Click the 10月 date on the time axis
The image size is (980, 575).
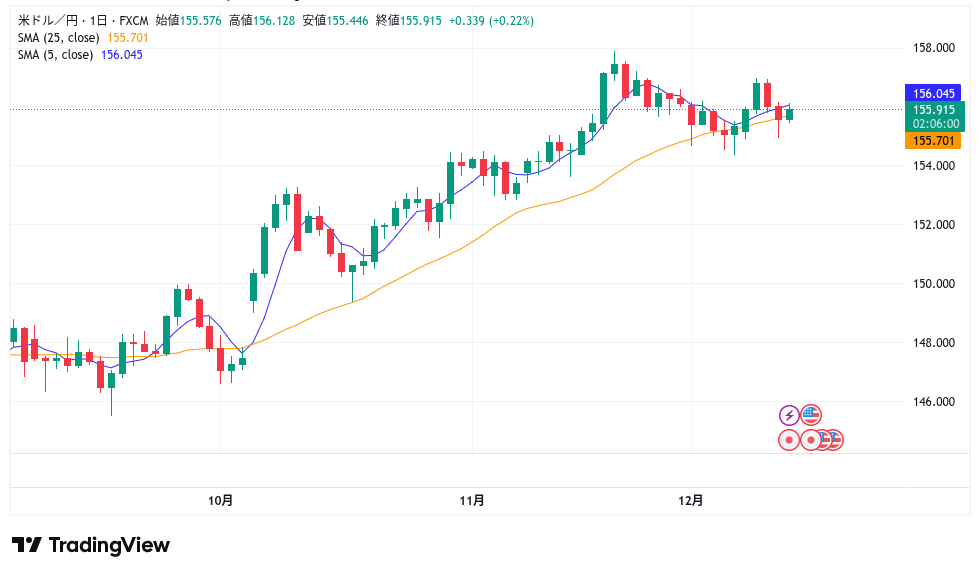point(221,500)
